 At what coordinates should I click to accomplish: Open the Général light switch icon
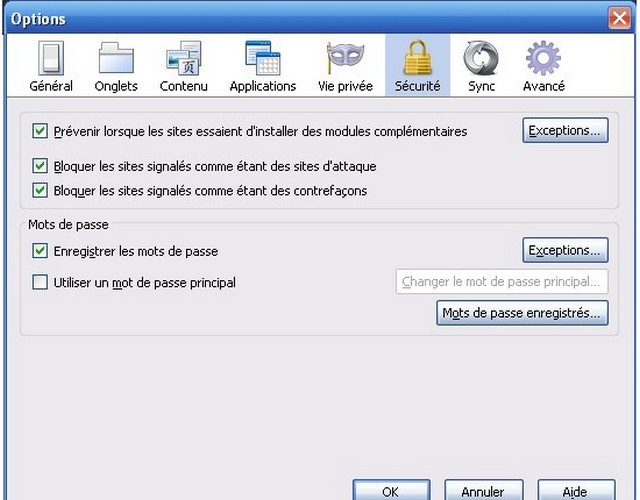click(51, 58)
